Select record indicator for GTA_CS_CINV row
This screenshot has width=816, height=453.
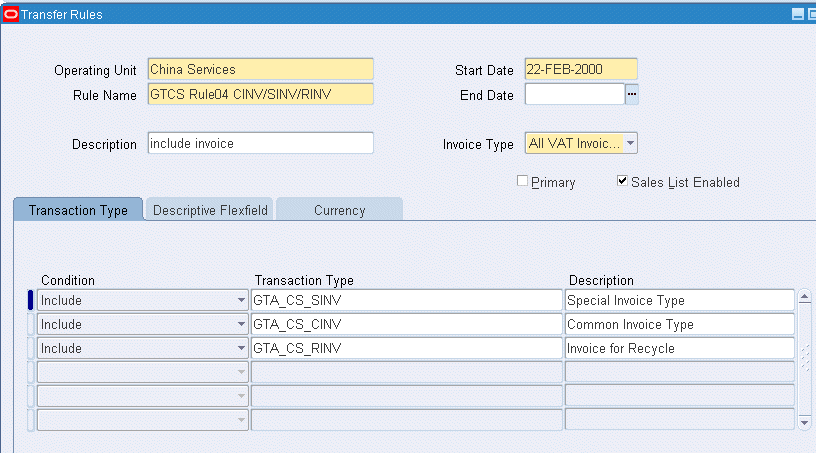31,324
